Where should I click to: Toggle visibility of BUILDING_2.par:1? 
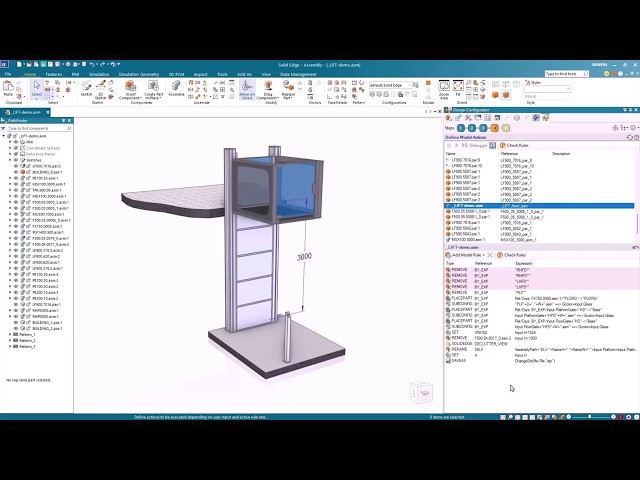click(17, 328)
